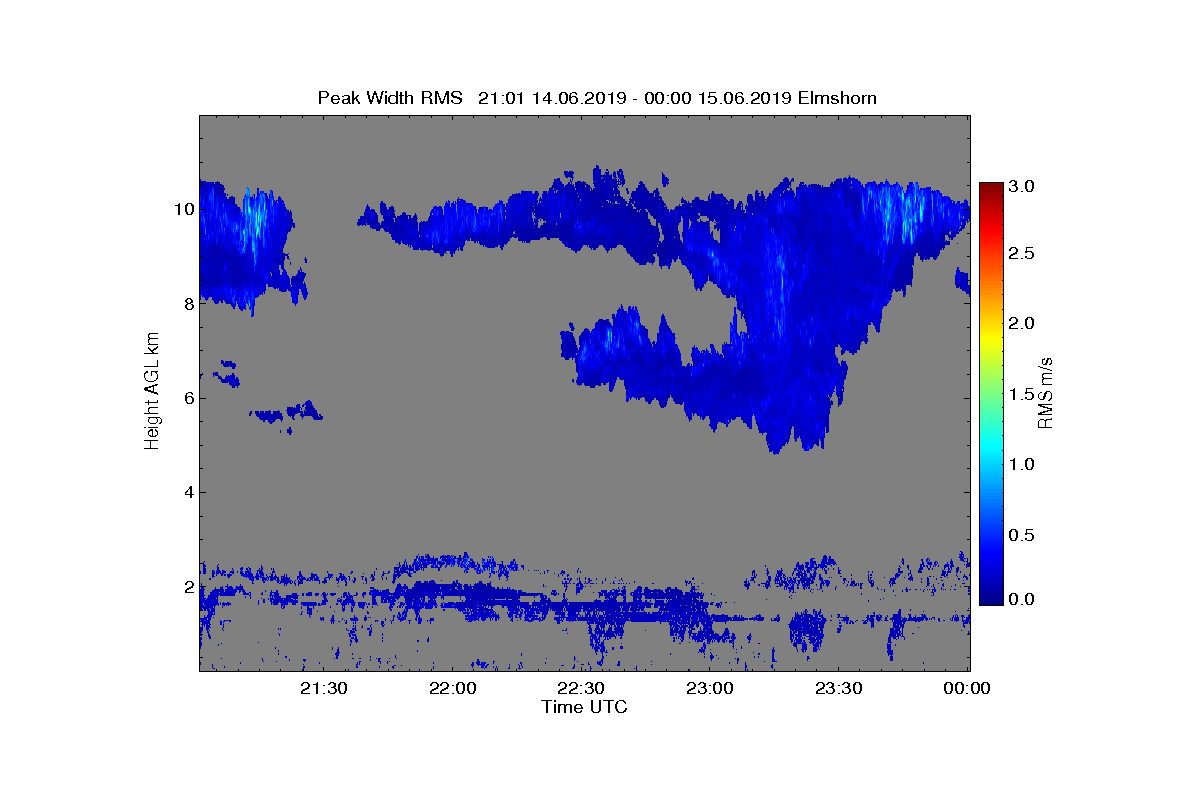The height and width of the screenshot is (800, 1200).
Task: Select the 'Elmshorn' station name in title
Action: (x=837, y=98)
